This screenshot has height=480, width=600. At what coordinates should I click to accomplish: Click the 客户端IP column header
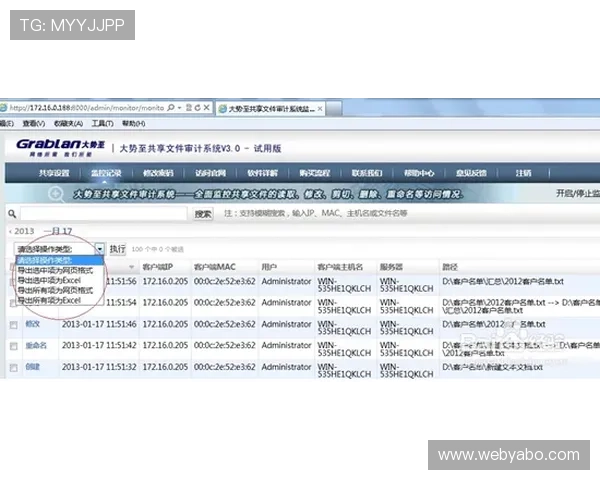tap(158, 267)
